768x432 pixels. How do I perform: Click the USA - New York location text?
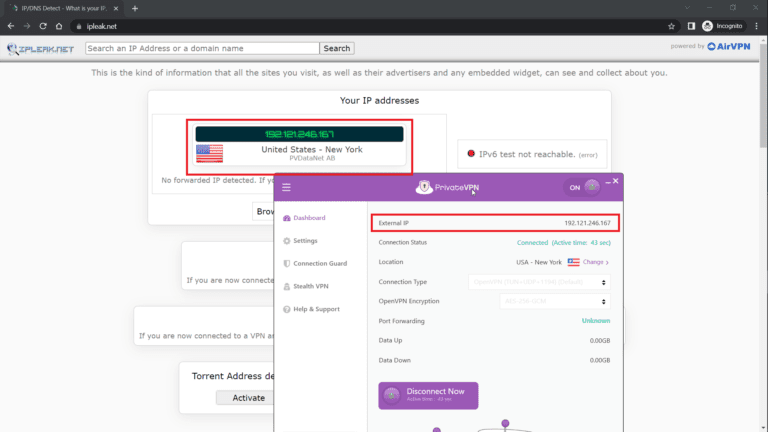[539, 262]
